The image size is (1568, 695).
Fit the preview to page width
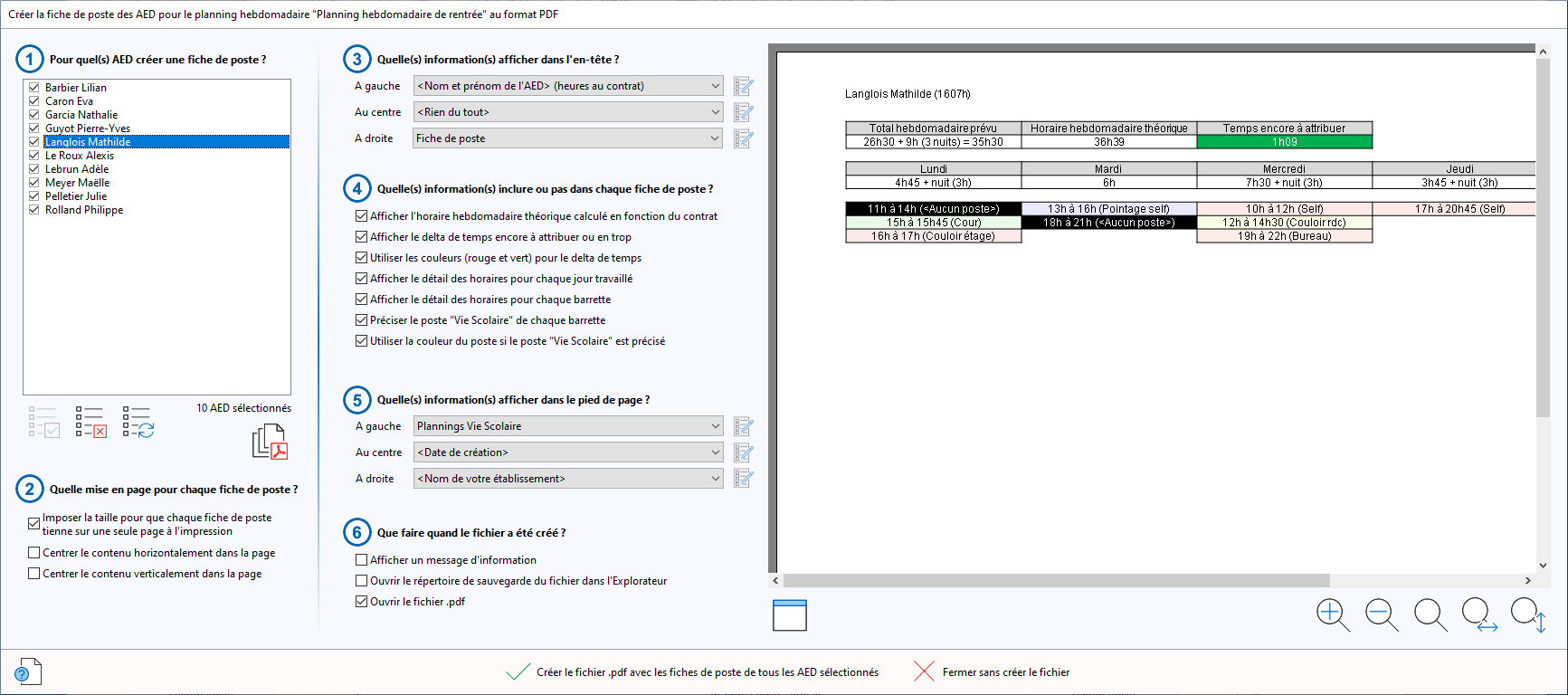click(x=1479, y=614)
